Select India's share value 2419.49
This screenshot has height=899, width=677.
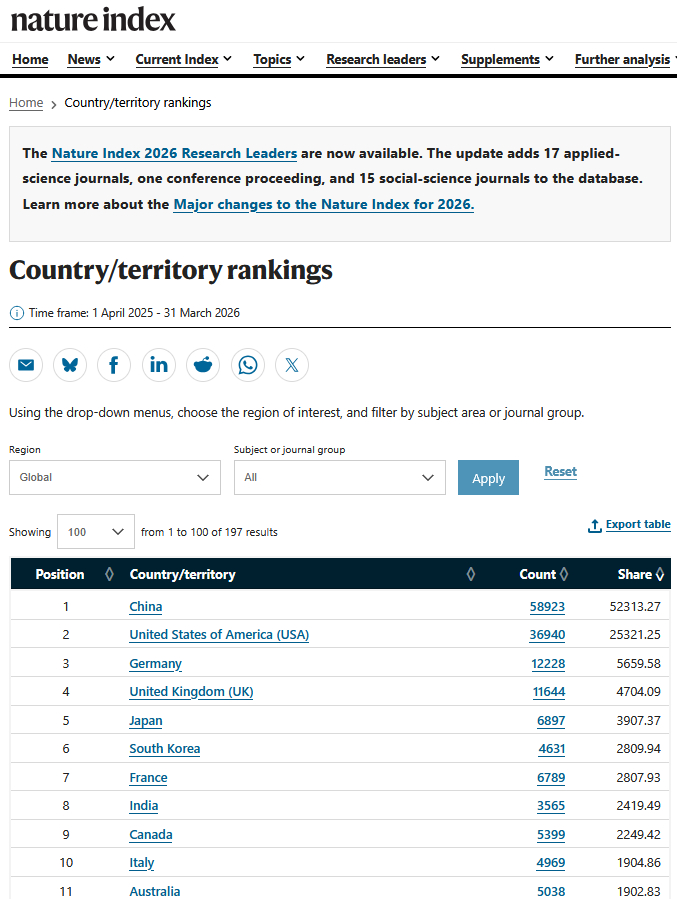(x=639, y=806)
